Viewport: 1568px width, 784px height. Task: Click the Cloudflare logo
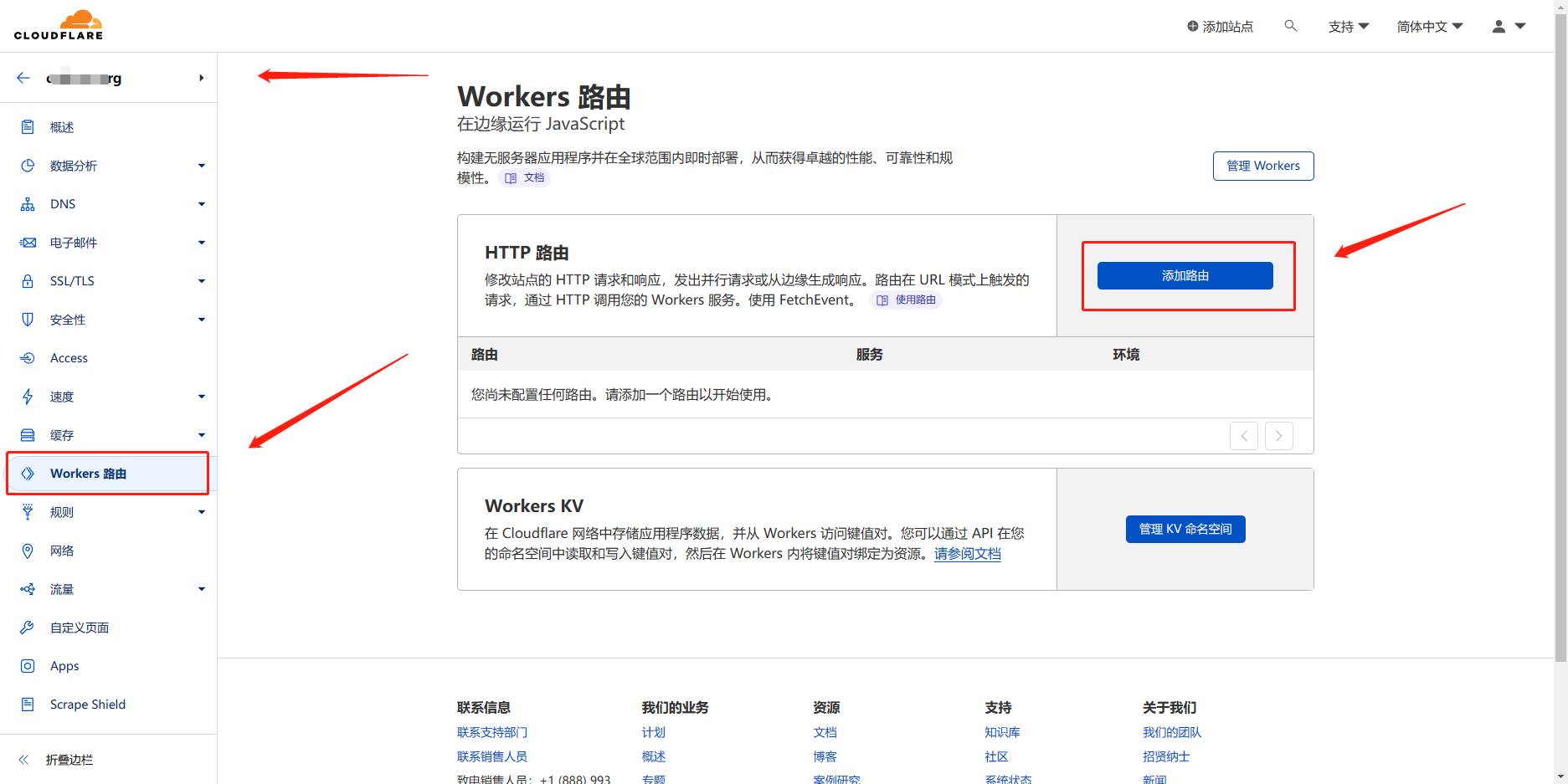tap(59, 25)
